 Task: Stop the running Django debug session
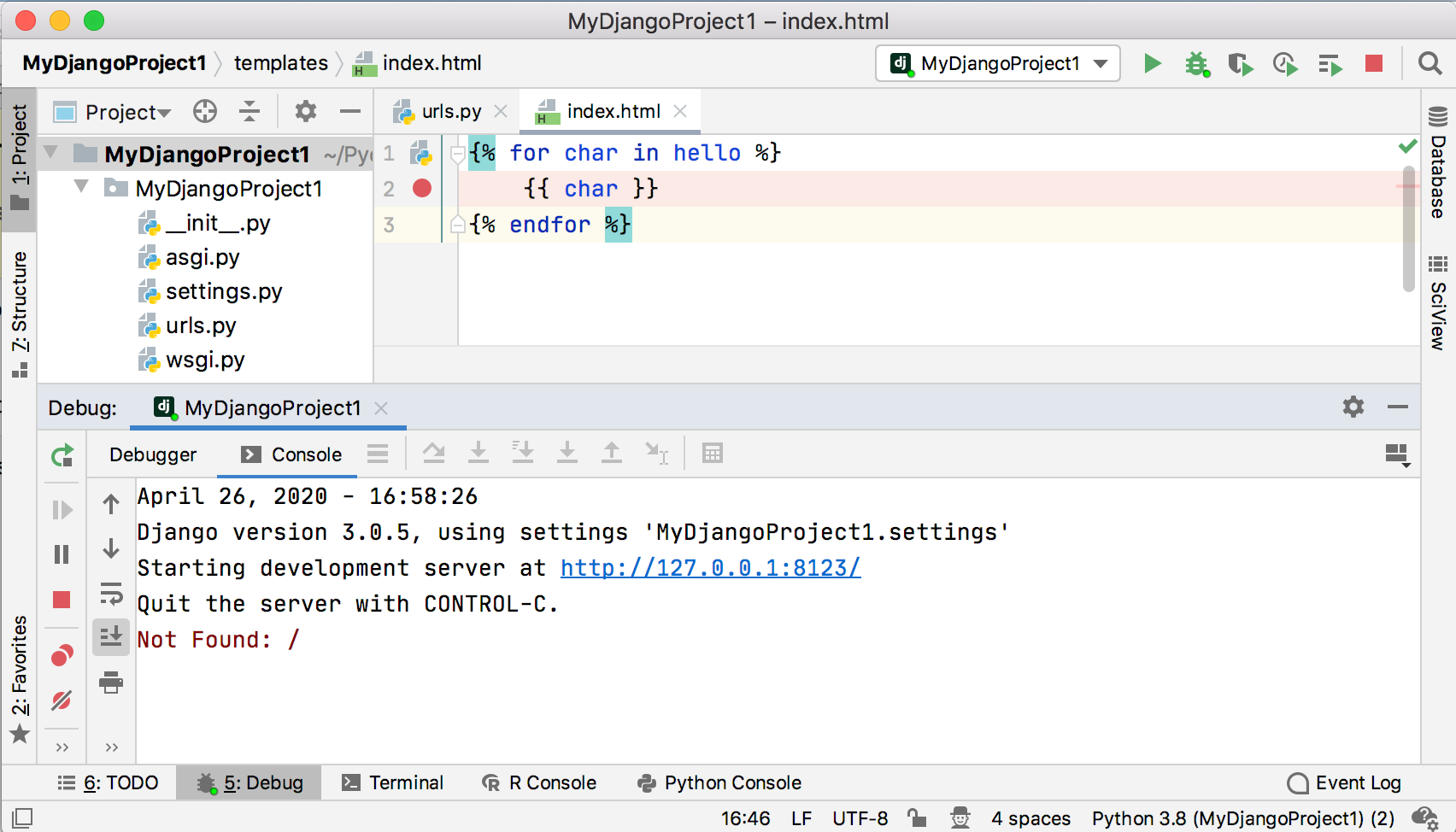click(62, 600)
